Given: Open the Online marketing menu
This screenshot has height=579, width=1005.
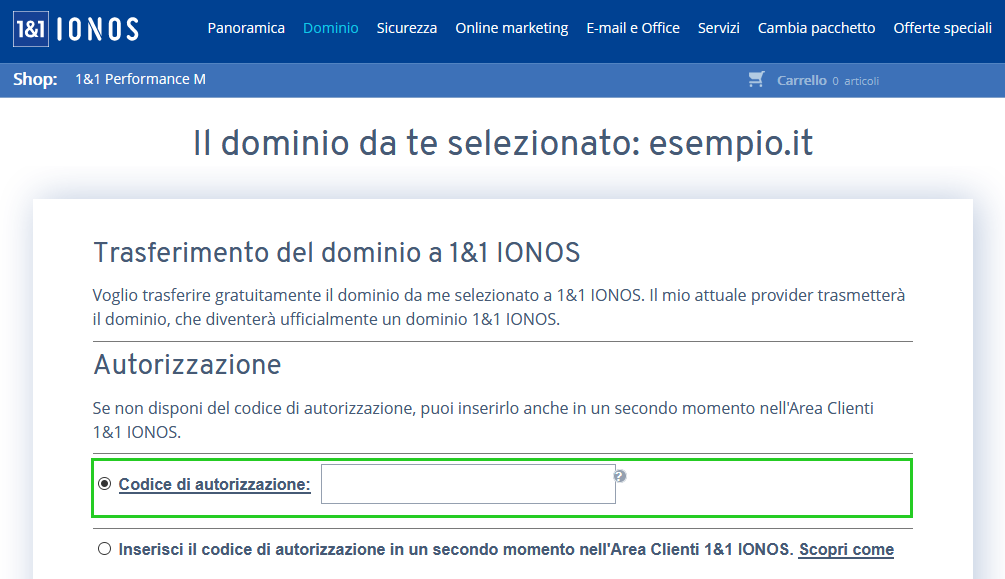Looking at the screenshot, I should (511, 28).
